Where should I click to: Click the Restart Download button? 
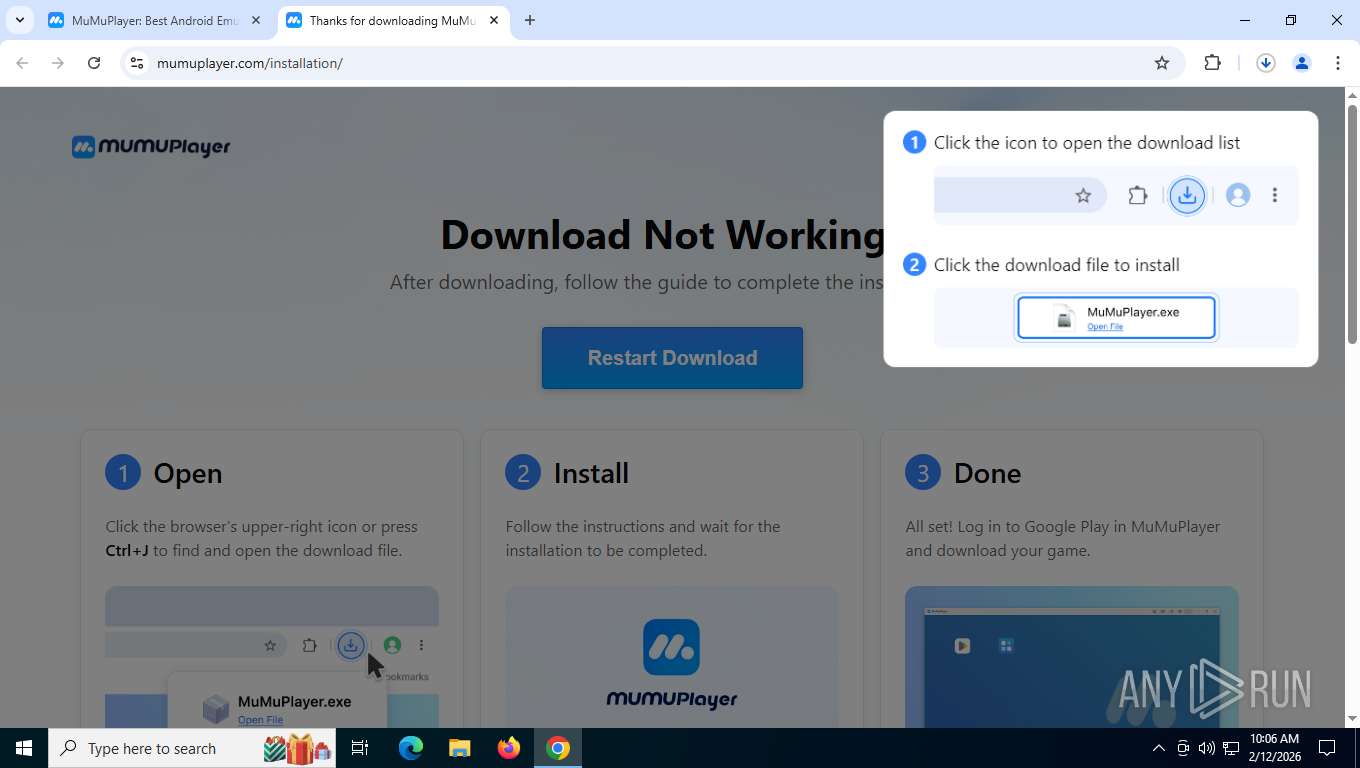click(x=672, y=358)
